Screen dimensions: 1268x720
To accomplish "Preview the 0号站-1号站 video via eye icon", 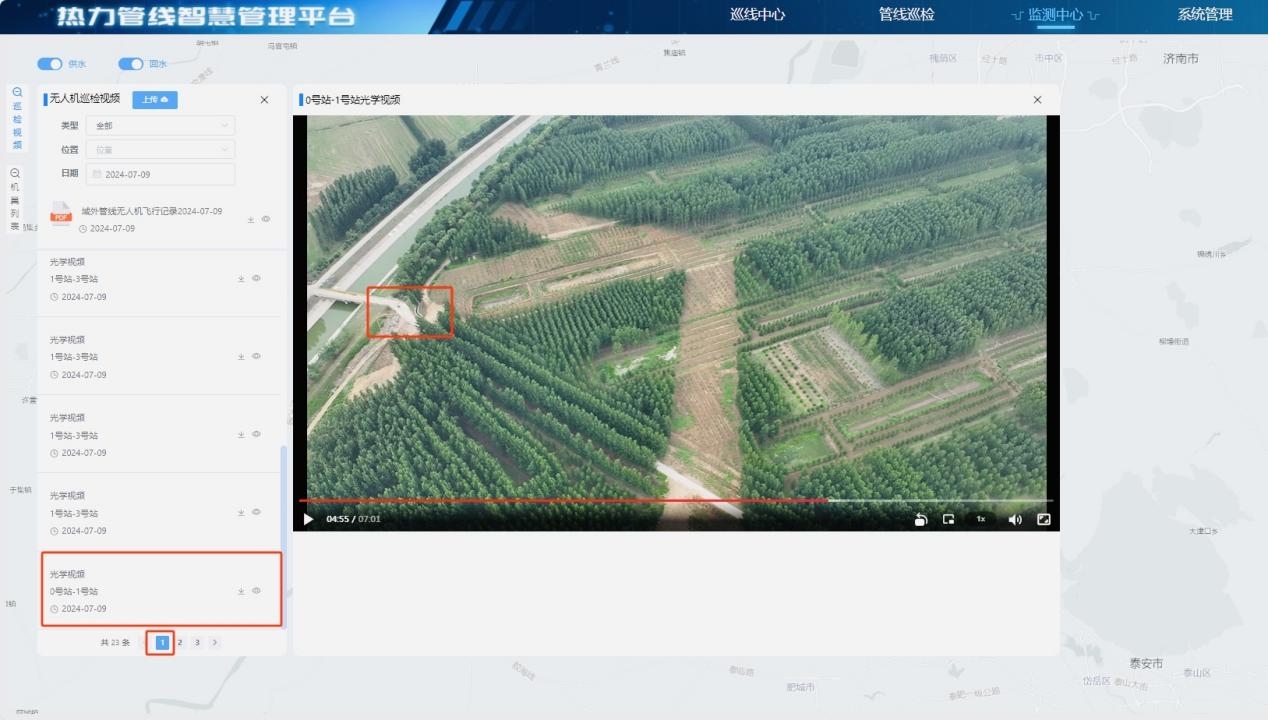I will click(x=257, y=591).
